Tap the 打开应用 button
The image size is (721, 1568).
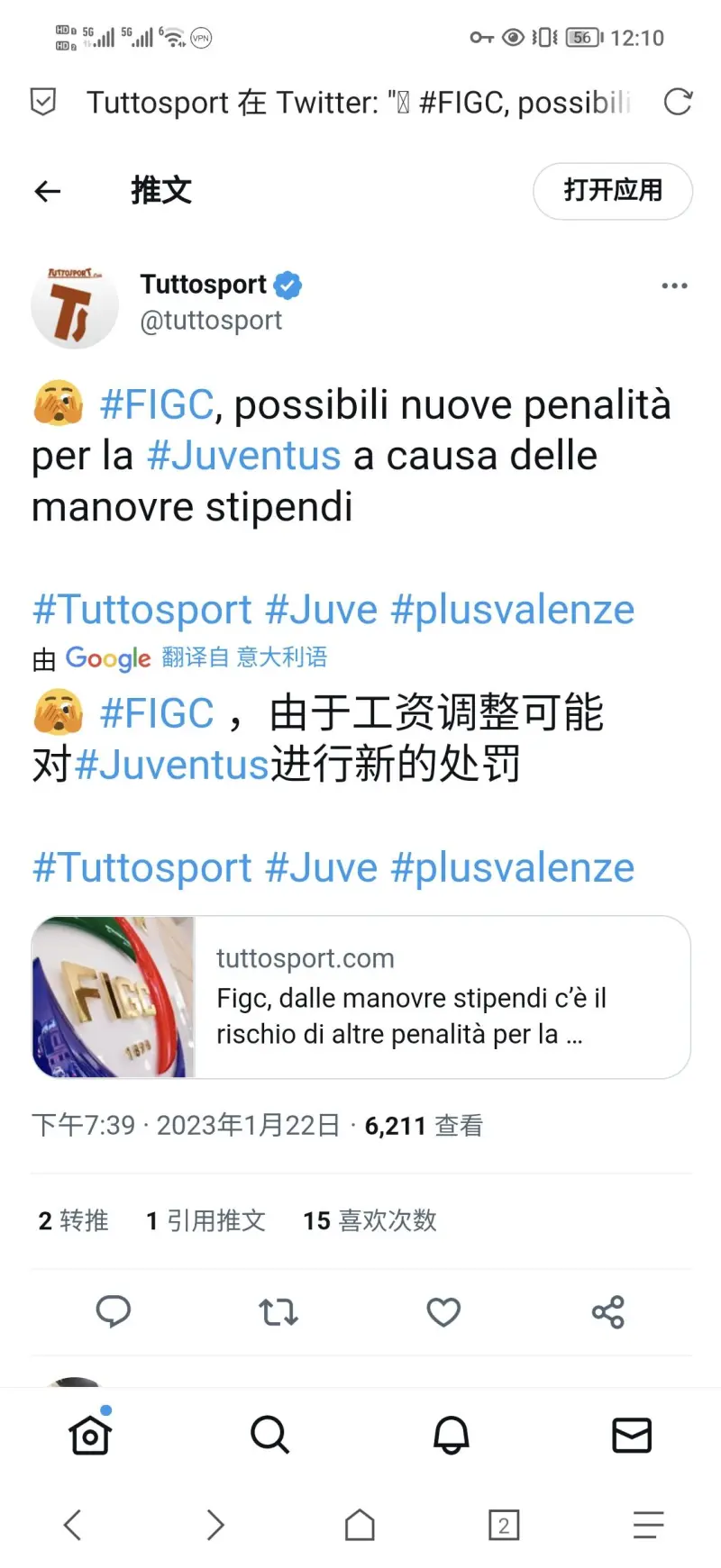point(613,190)
